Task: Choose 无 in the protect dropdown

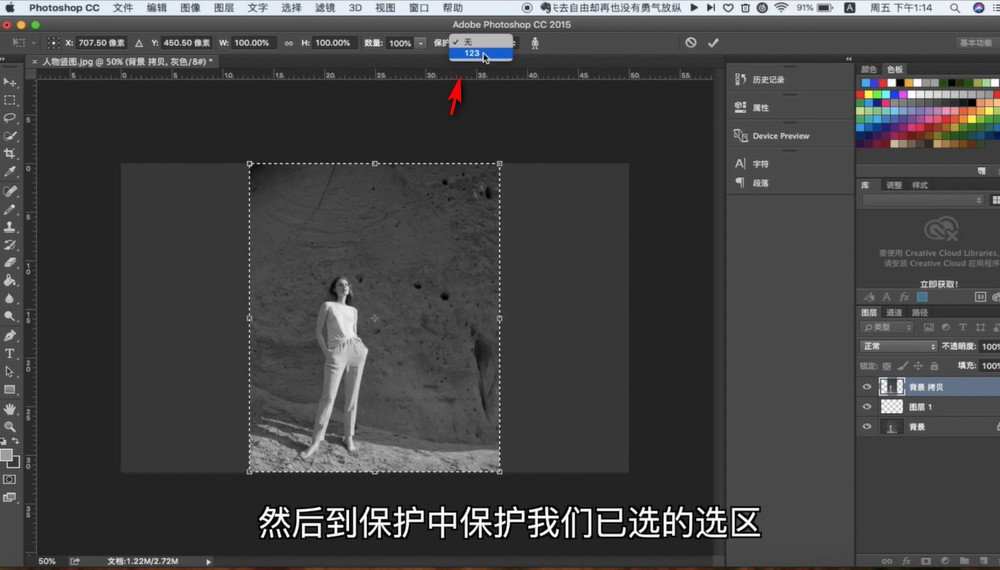Action: tap(480, 41)
